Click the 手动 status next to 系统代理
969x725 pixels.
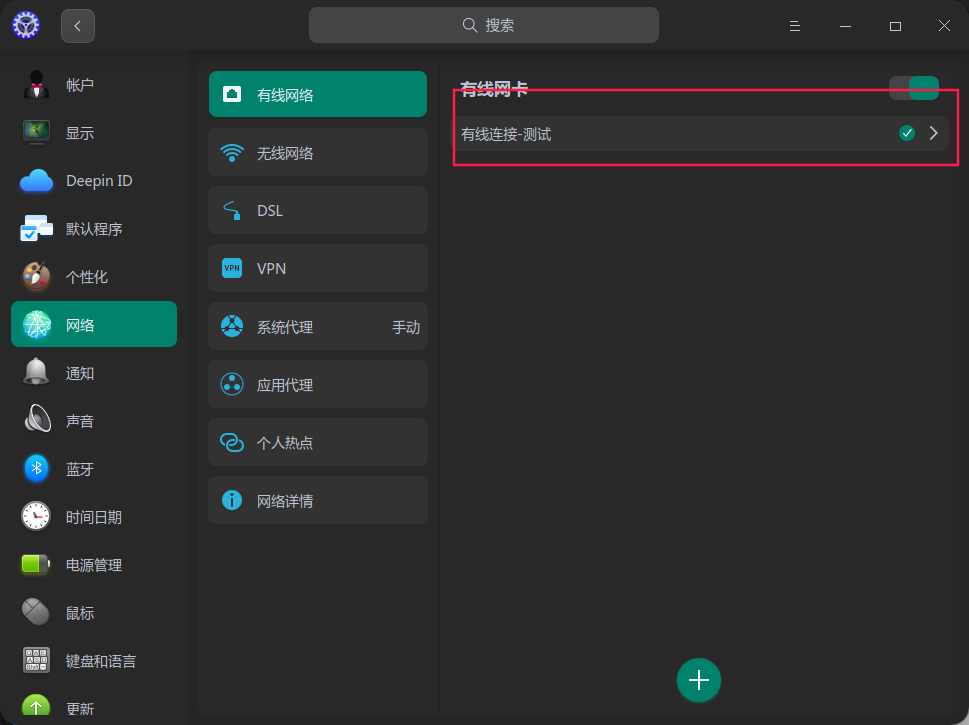[x=406, y=327]
